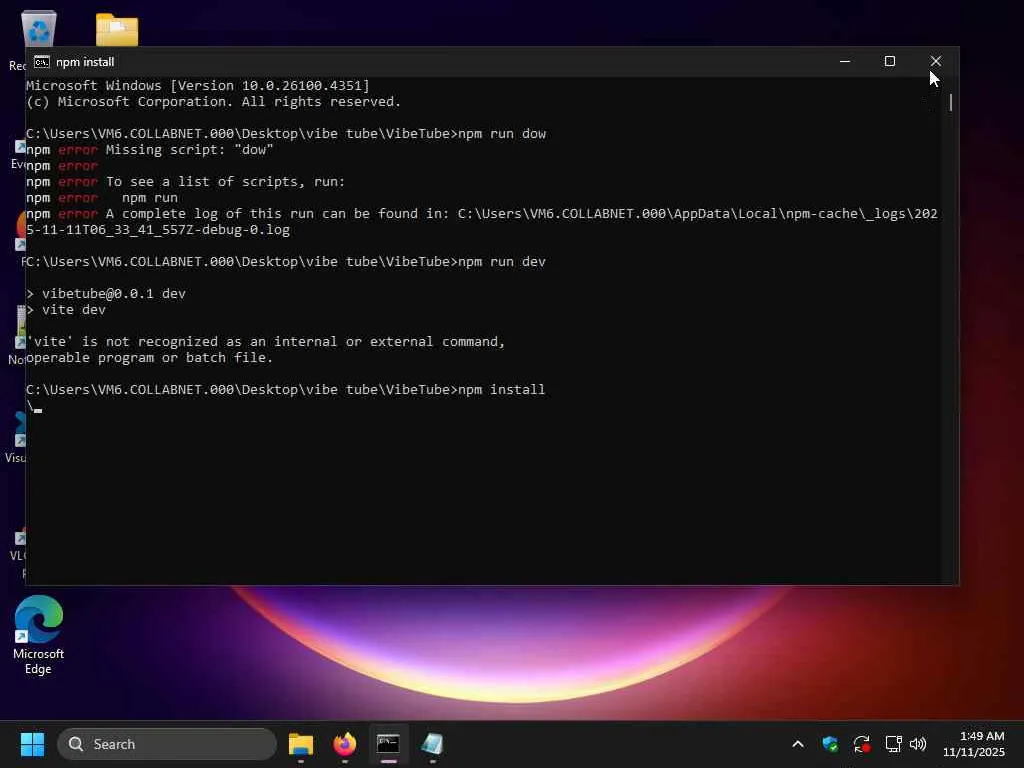Click 'operable program or batch file.' line
Screen dimensions: 1024x768
(150, 358)
